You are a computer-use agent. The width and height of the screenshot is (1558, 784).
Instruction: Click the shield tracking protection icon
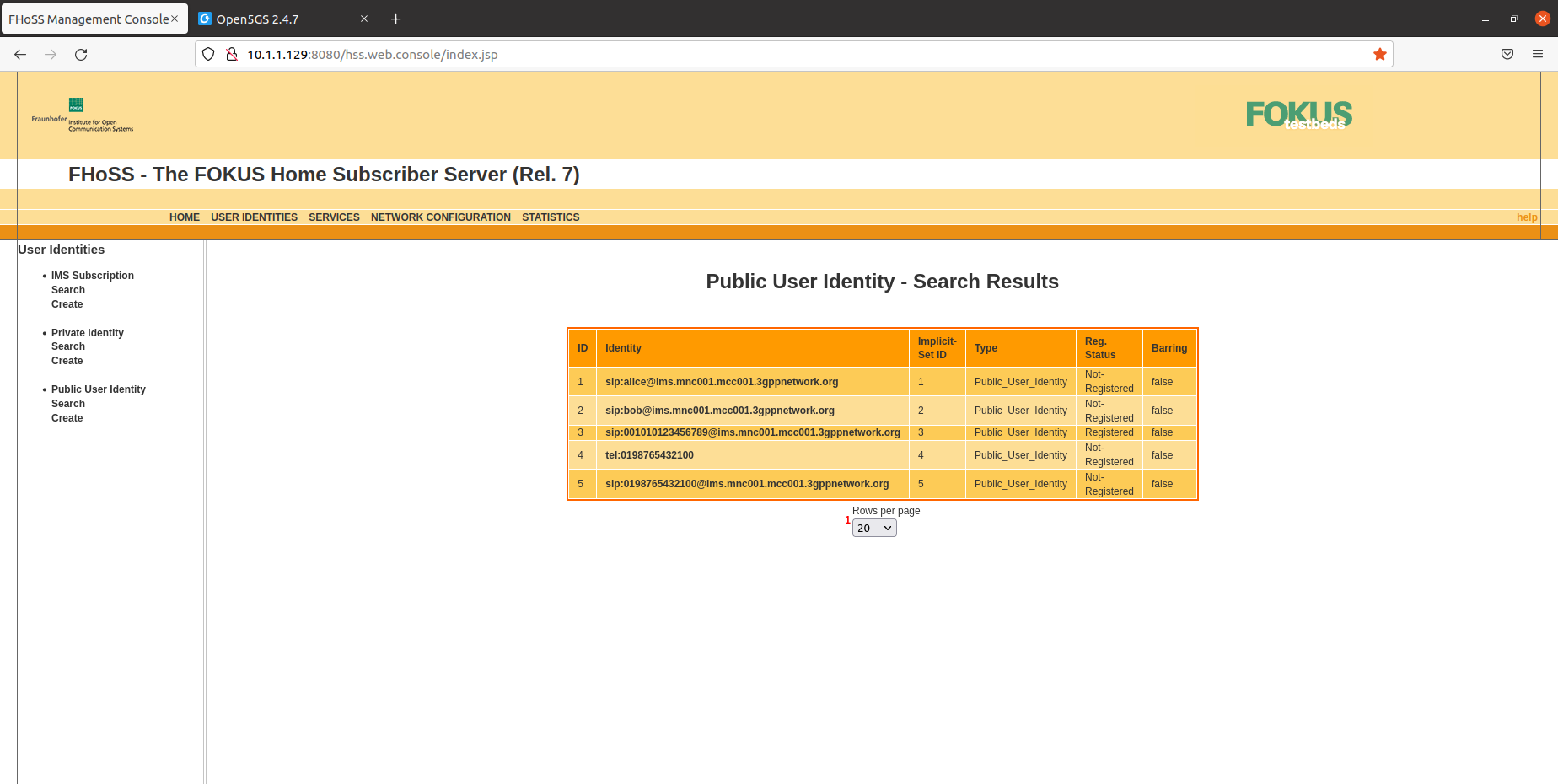tap(208, 54)
